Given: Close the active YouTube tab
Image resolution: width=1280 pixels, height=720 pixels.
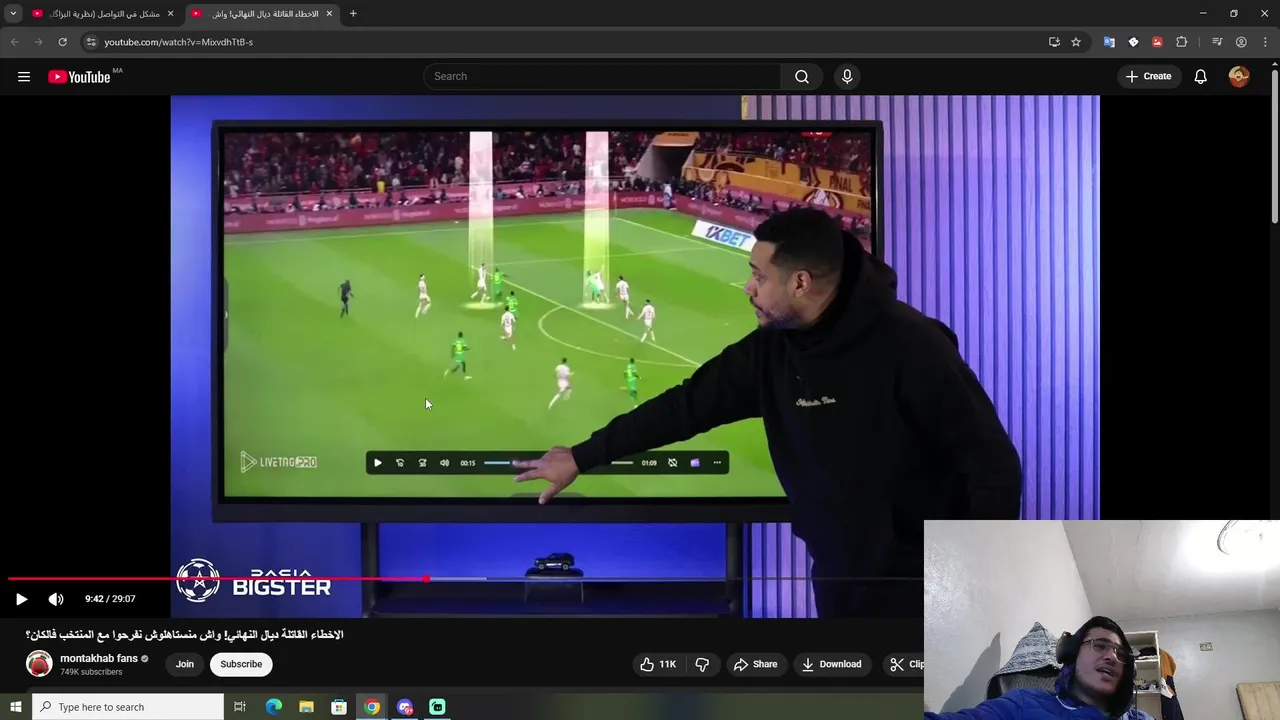Looking at the screenshot, I should [329, 14].
